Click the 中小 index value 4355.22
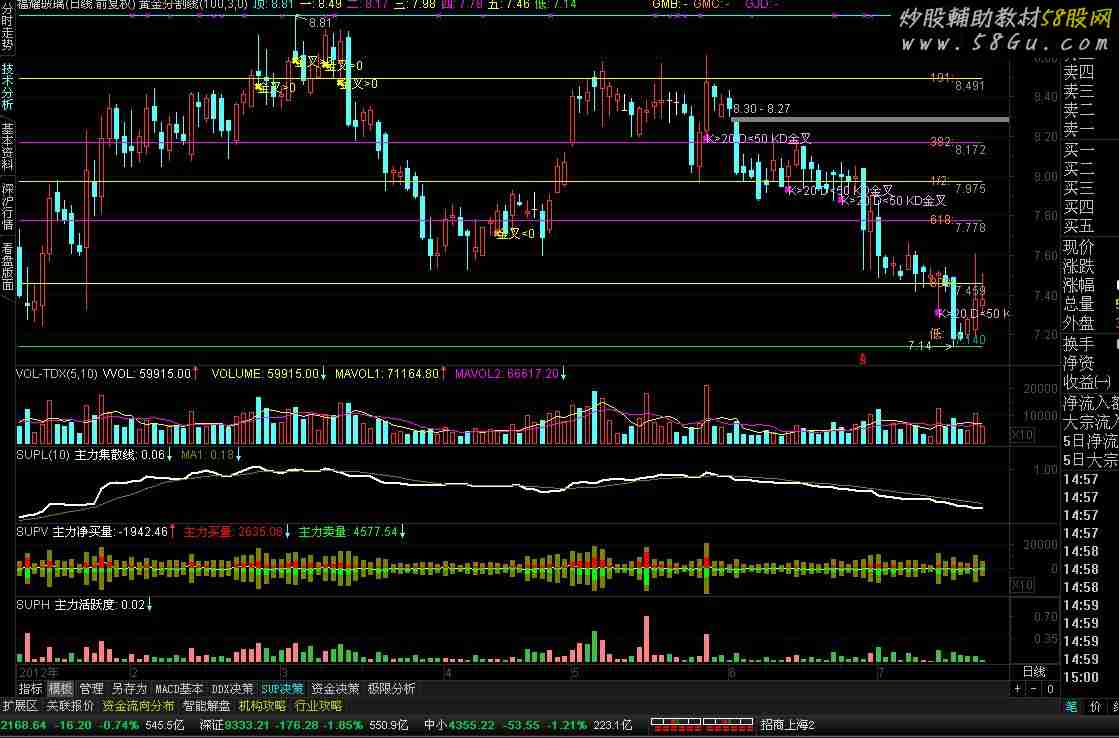The height and width of the screenshot is (738, 1119). pyautogui.click(x=471, y=725)
